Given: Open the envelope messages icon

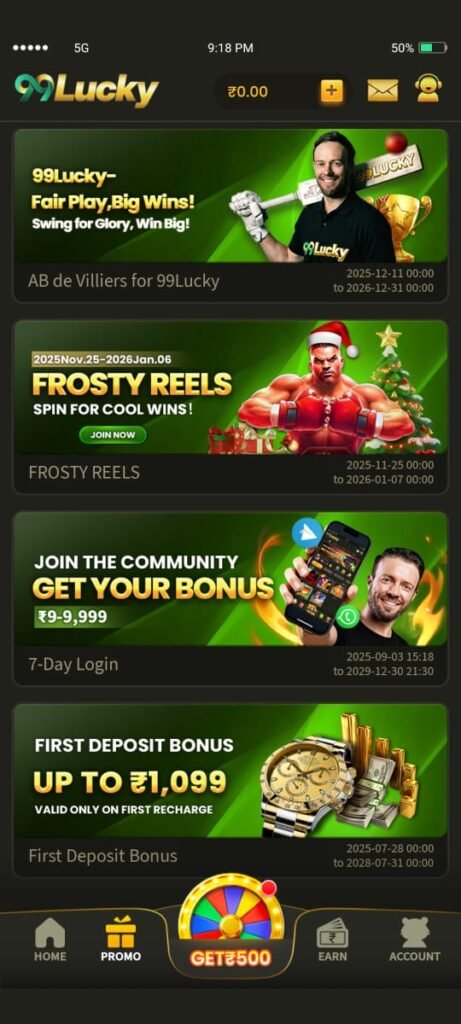Looking at the screenshot, I should [383, 90].
